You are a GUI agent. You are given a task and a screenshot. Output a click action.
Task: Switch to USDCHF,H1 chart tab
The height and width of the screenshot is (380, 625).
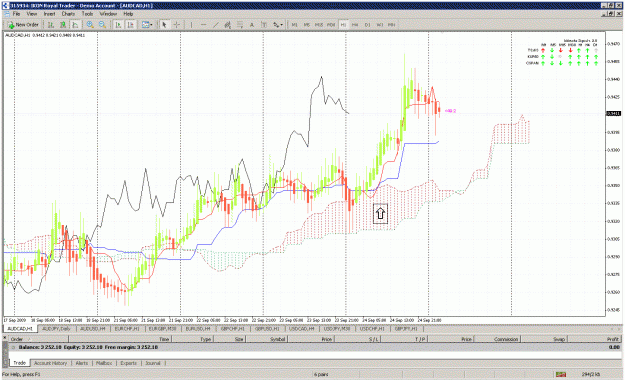coord(372,329)
